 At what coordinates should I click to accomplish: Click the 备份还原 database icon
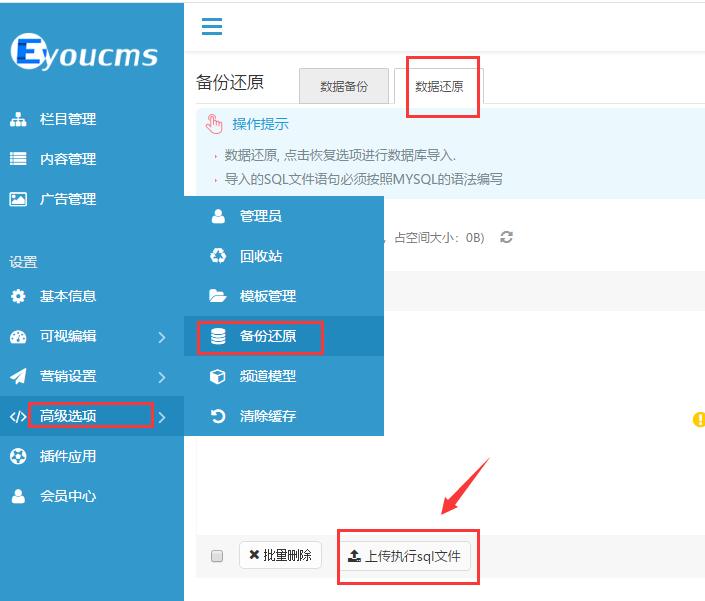pyautogui.click(x=218, y=336)
